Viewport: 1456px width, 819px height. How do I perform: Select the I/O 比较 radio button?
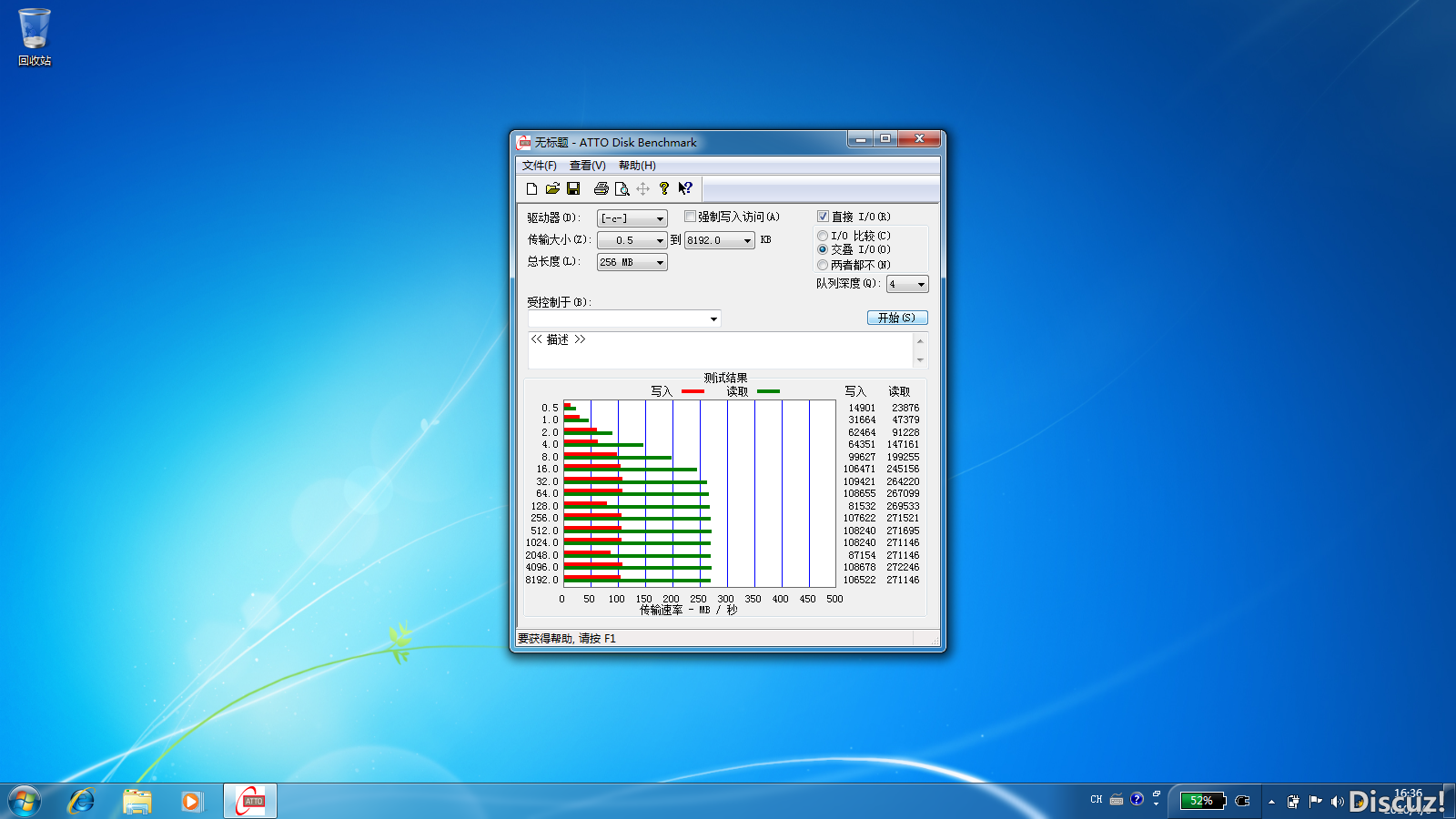[823, 236]
